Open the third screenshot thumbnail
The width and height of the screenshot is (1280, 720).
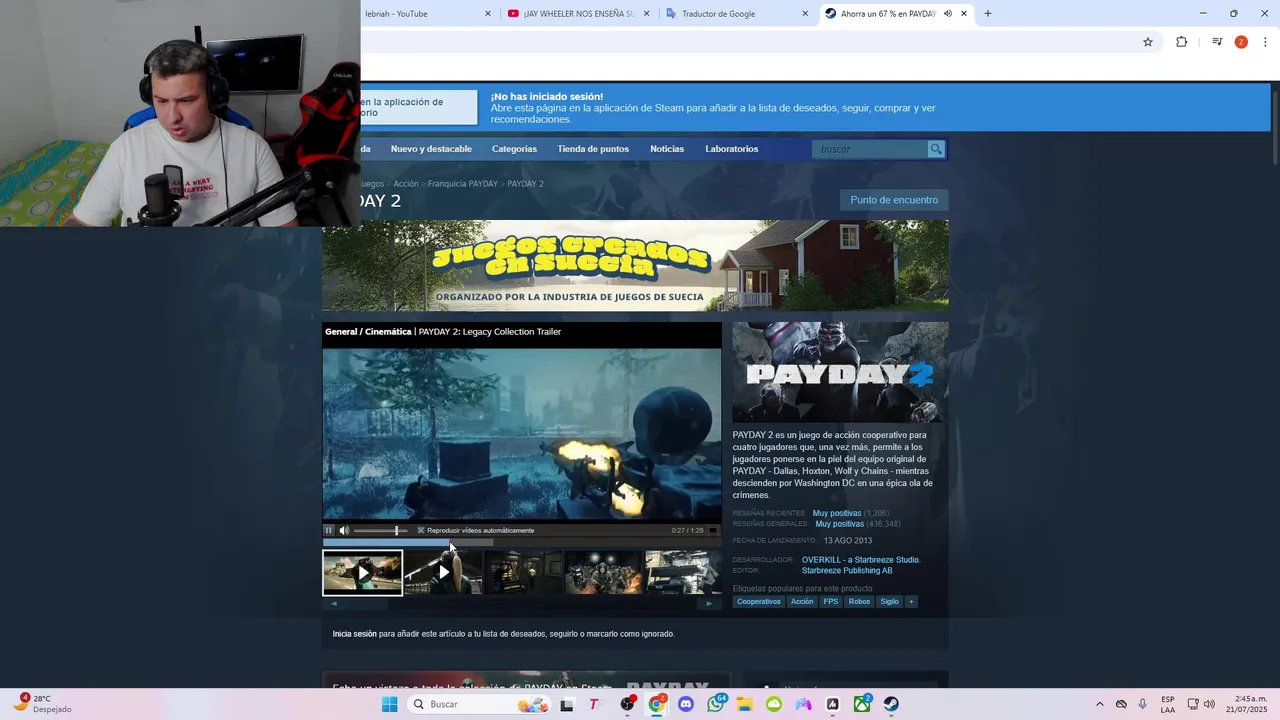pyautogui.click(x=523, y=573)
